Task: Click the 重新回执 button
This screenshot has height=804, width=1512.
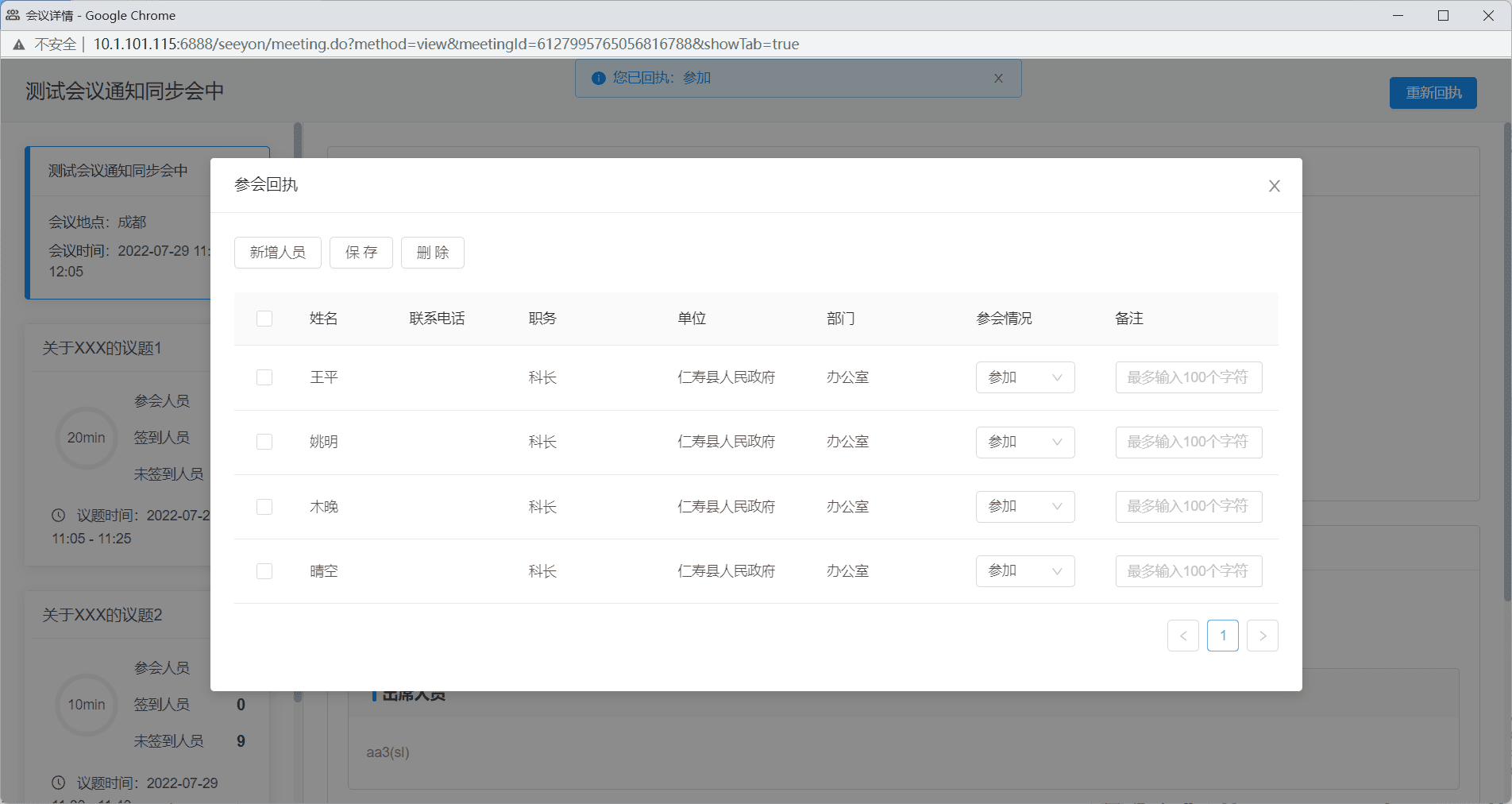Action: click(1433, 93)
